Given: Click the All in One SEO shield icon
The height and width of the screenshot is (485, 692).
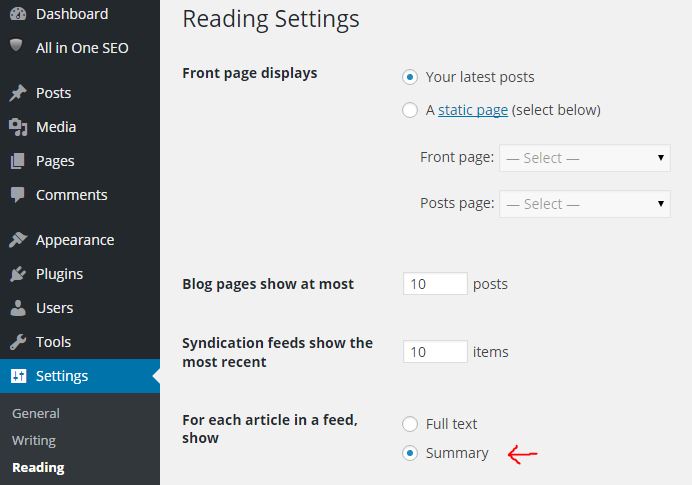Looking at the screenshot, I should 16,45.
